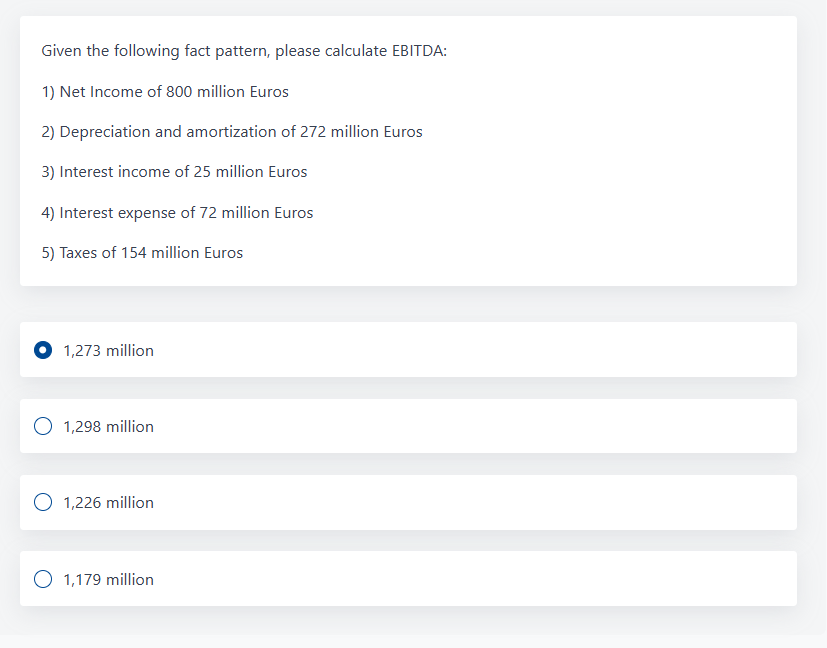Image resolution: width=827 pixels, height=648 pixels.
Task: Pick the 1,179 million radio button
Action: pyautogui.click(x=43, y=579)
